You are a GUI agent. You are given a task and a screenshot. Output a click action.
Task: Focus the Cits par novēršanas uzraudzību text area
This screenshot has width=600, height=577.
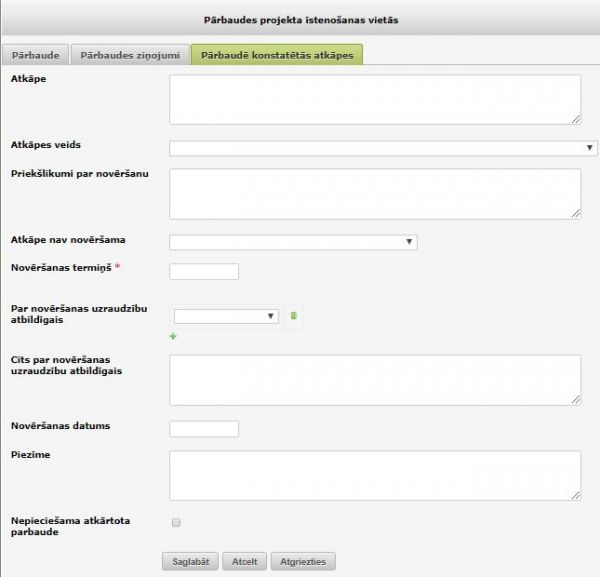click(375, 380)
